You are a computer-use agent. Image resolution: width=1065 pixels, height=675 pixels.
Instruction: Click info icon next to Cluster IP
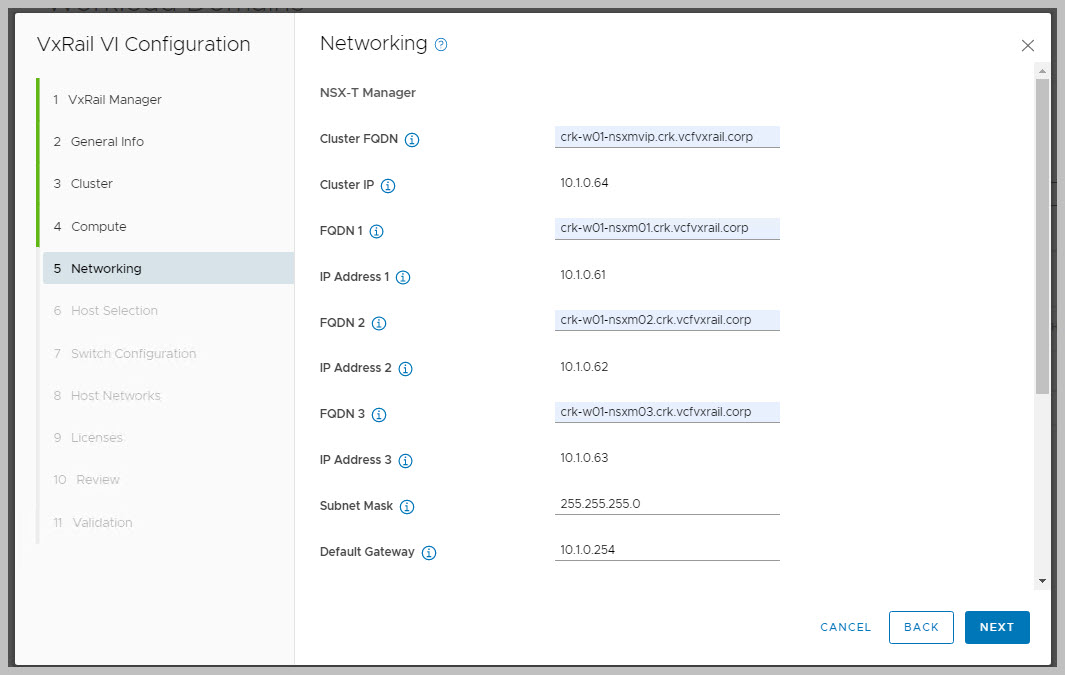388,186
